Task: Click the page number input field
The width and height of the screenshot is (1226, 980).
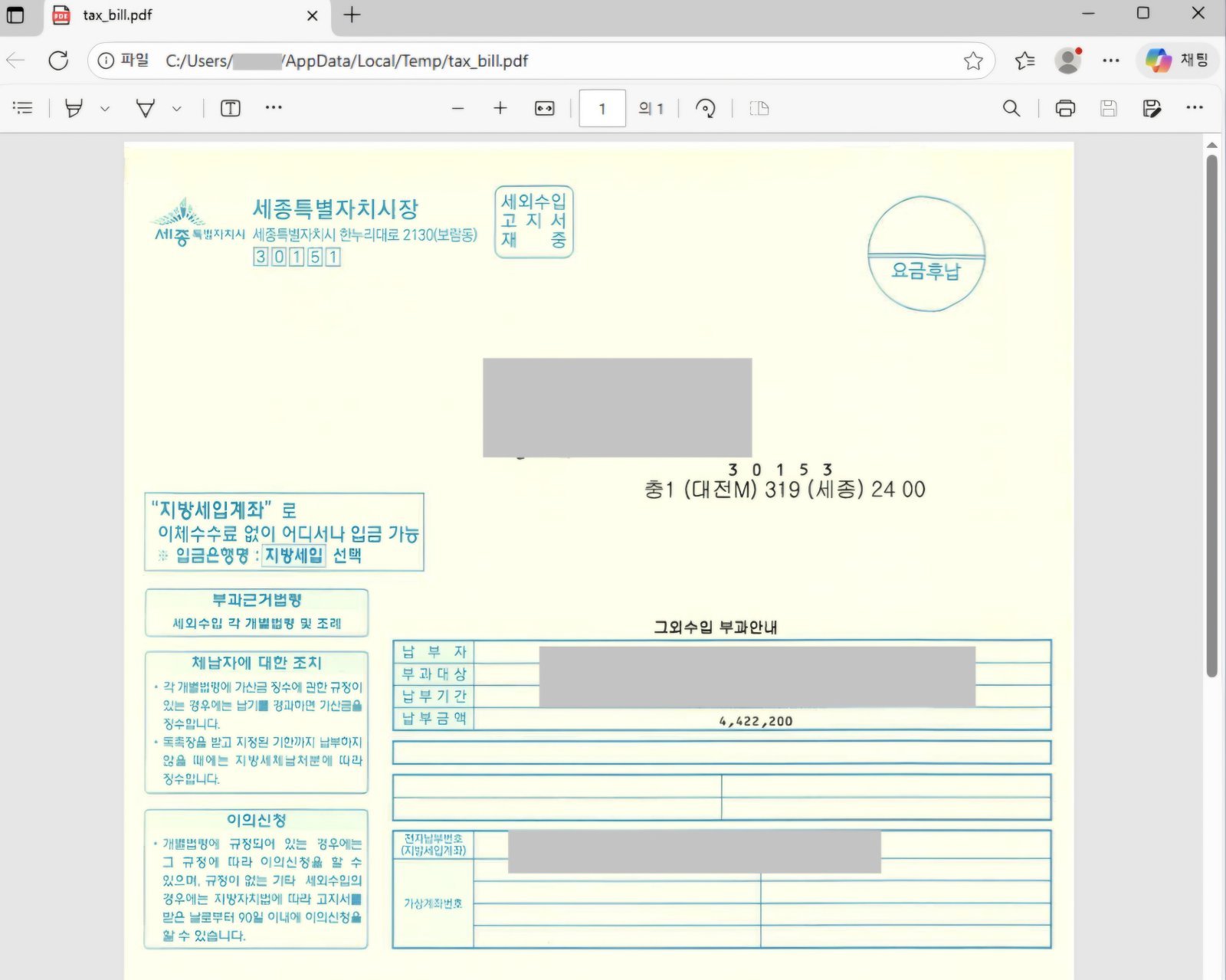Action: click(602, 108)
